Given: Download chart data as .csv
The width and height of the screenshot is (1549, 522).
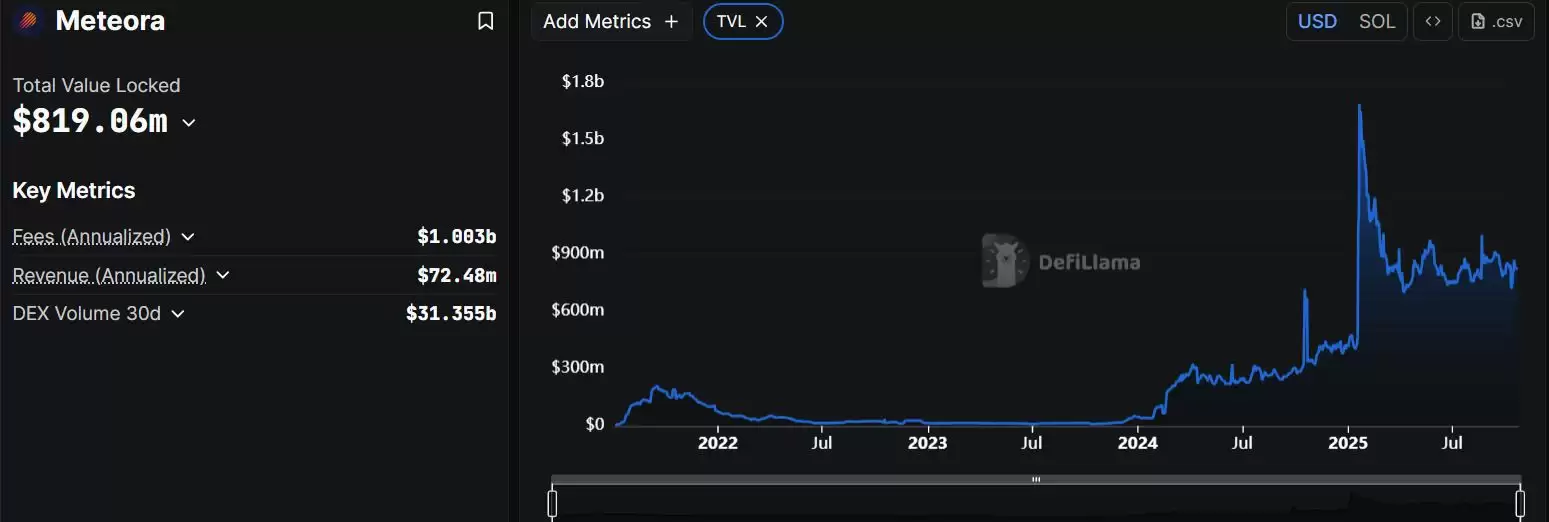Looking at the screenshot, I should (x=1496, y=21).
